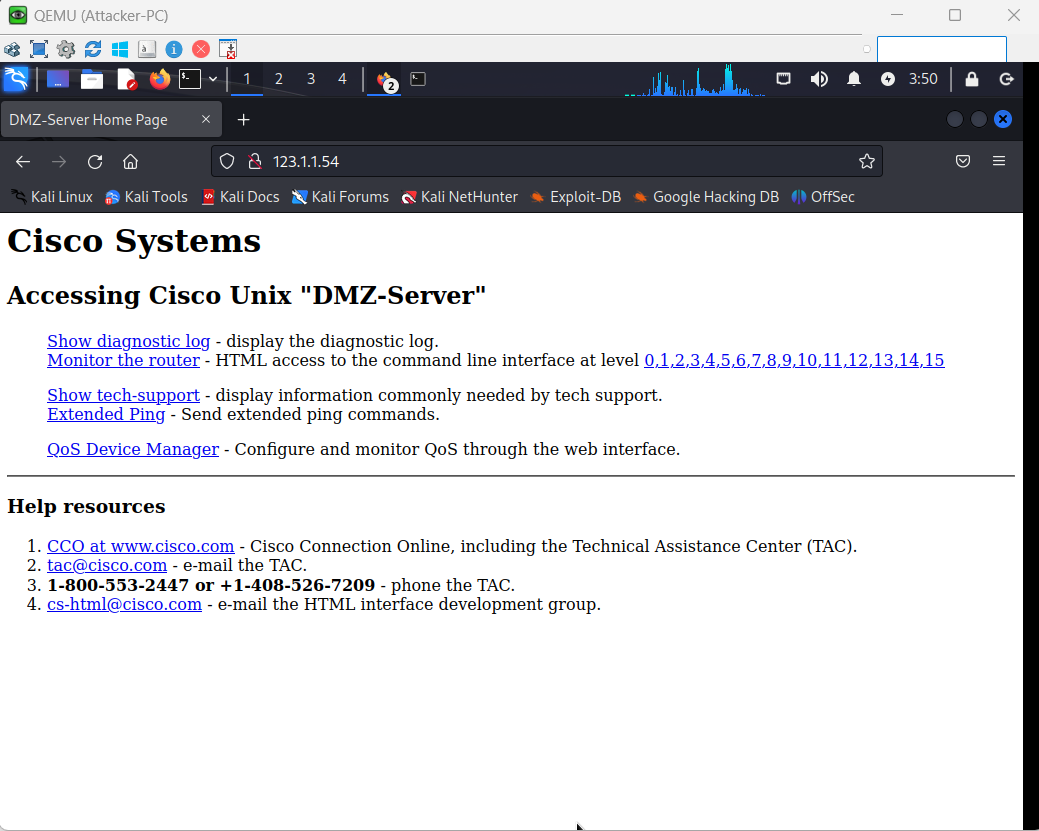Image resolution: width=1039 pixels, height=831 pixels.
Task: Launch the Firefox browser from the taskbar
Action: 159,79
